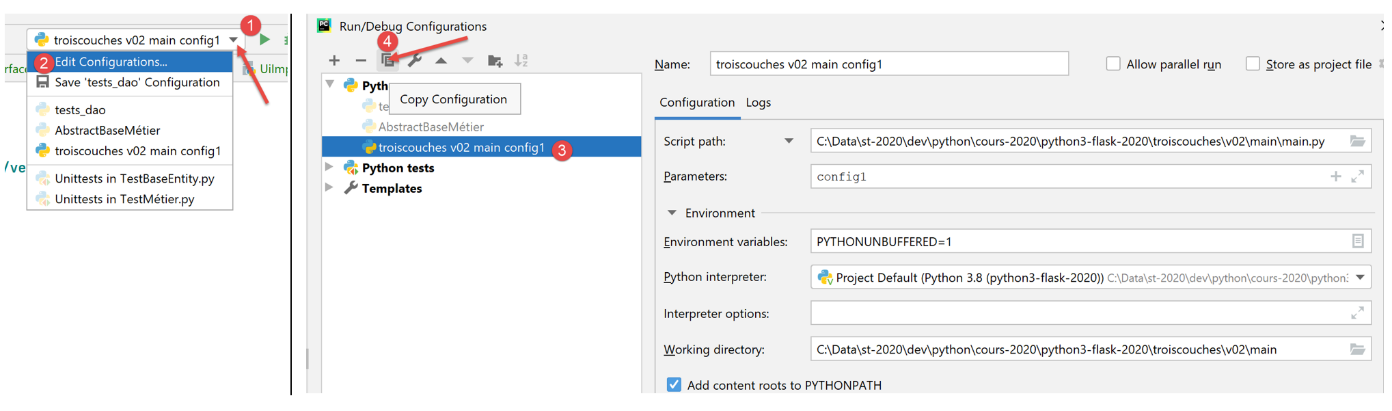Click the Sort configurations alphabetically icon

(521, 61)
